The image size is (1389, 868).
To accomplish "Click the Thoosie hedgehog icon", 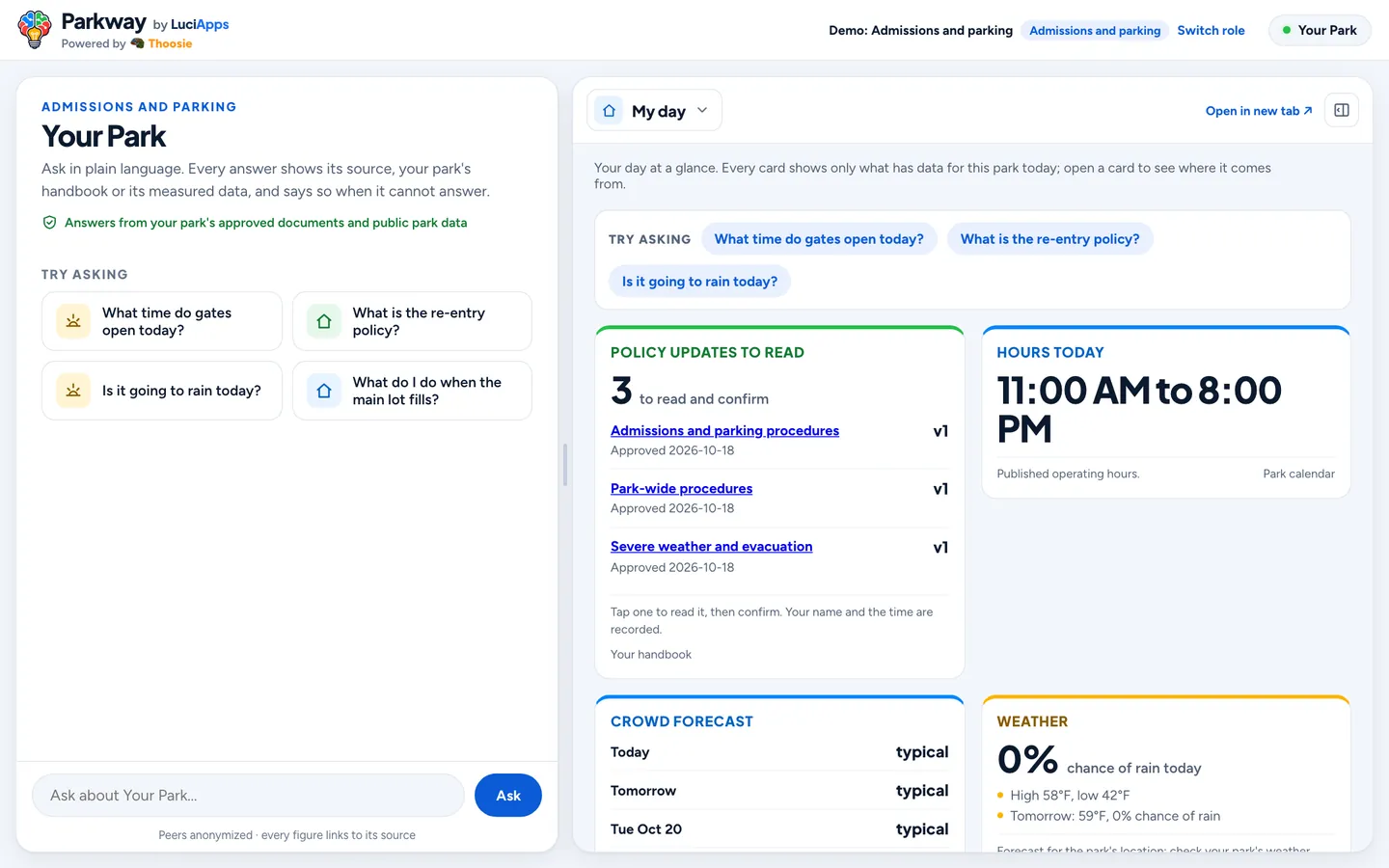I will 137,43.
